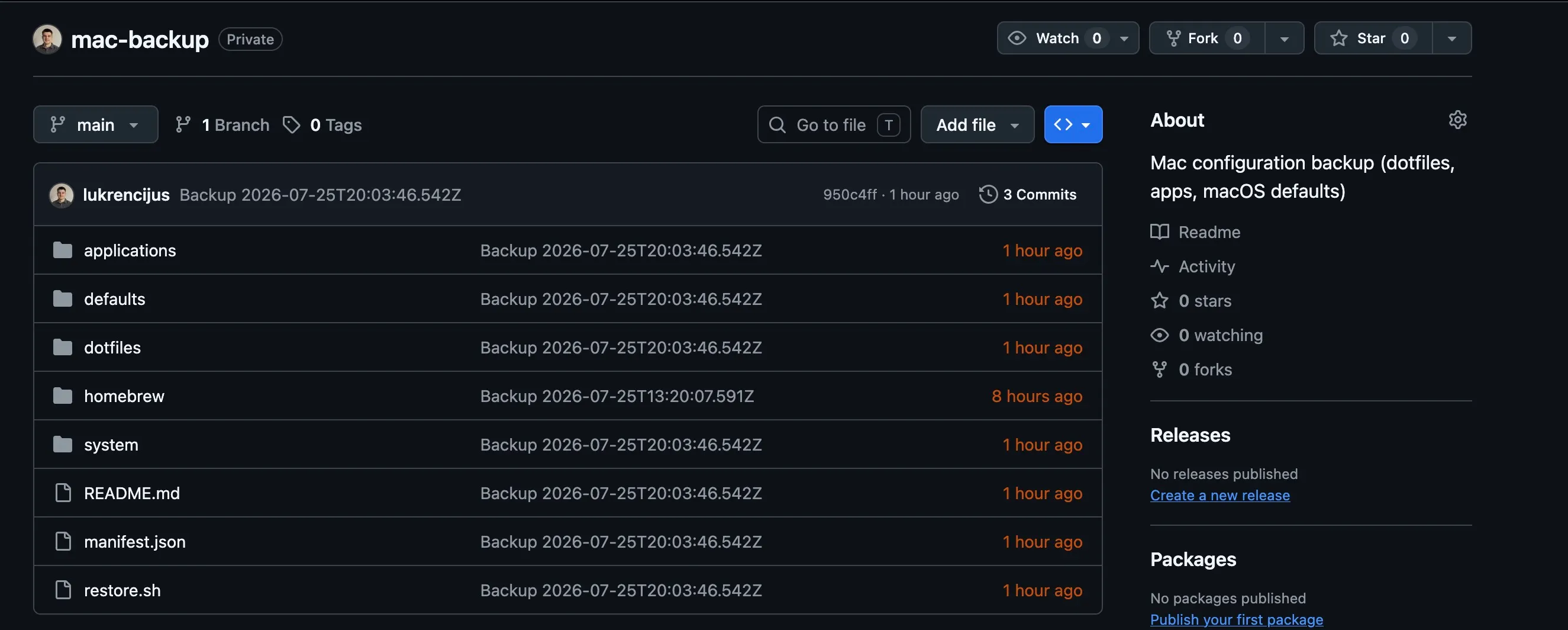Viewport: 1568px width, 630px height.
Task: Open the commit message on the restore.sh row
Action: click(621, 590)
